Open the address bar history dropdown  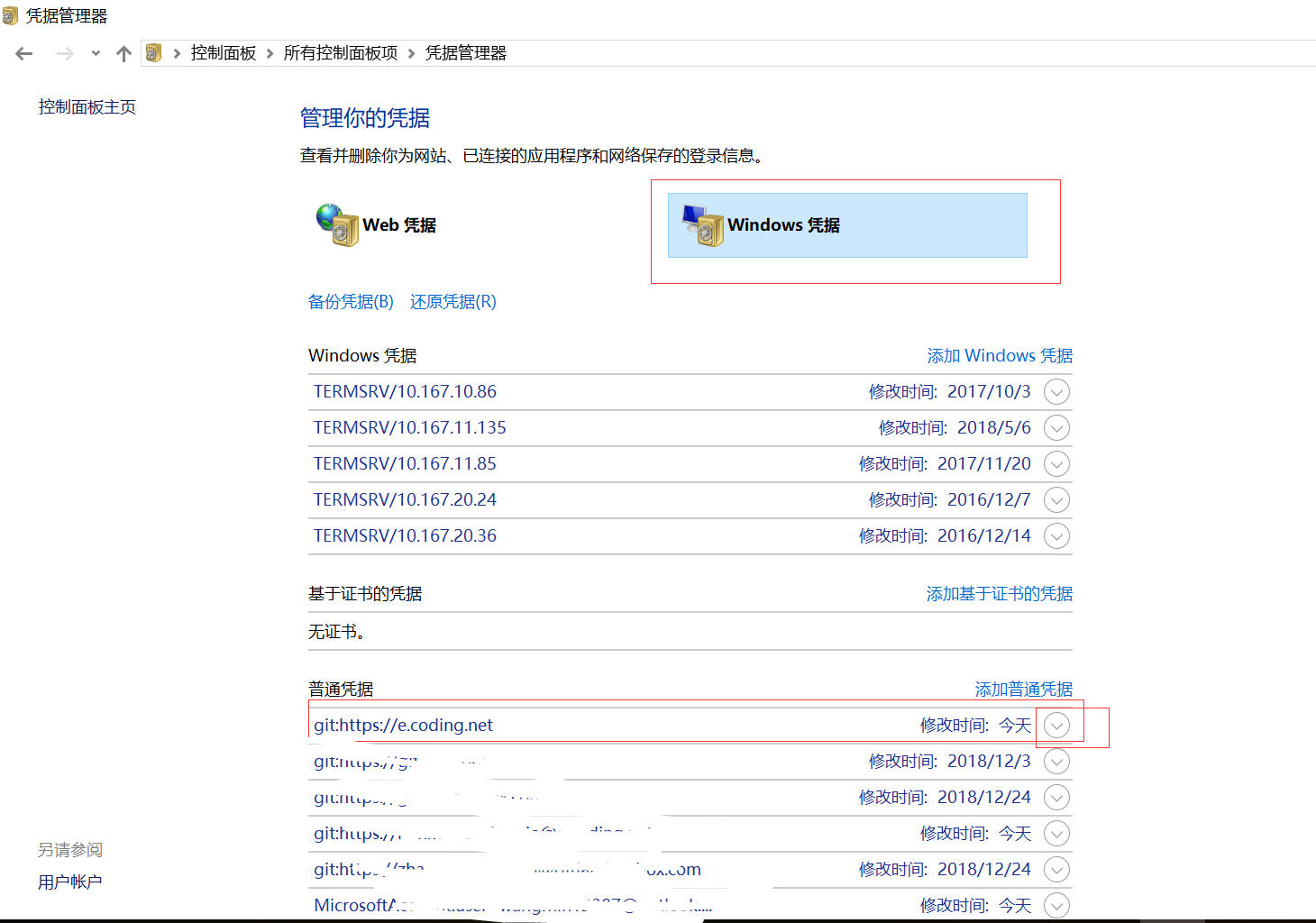[x=96, y=53]
